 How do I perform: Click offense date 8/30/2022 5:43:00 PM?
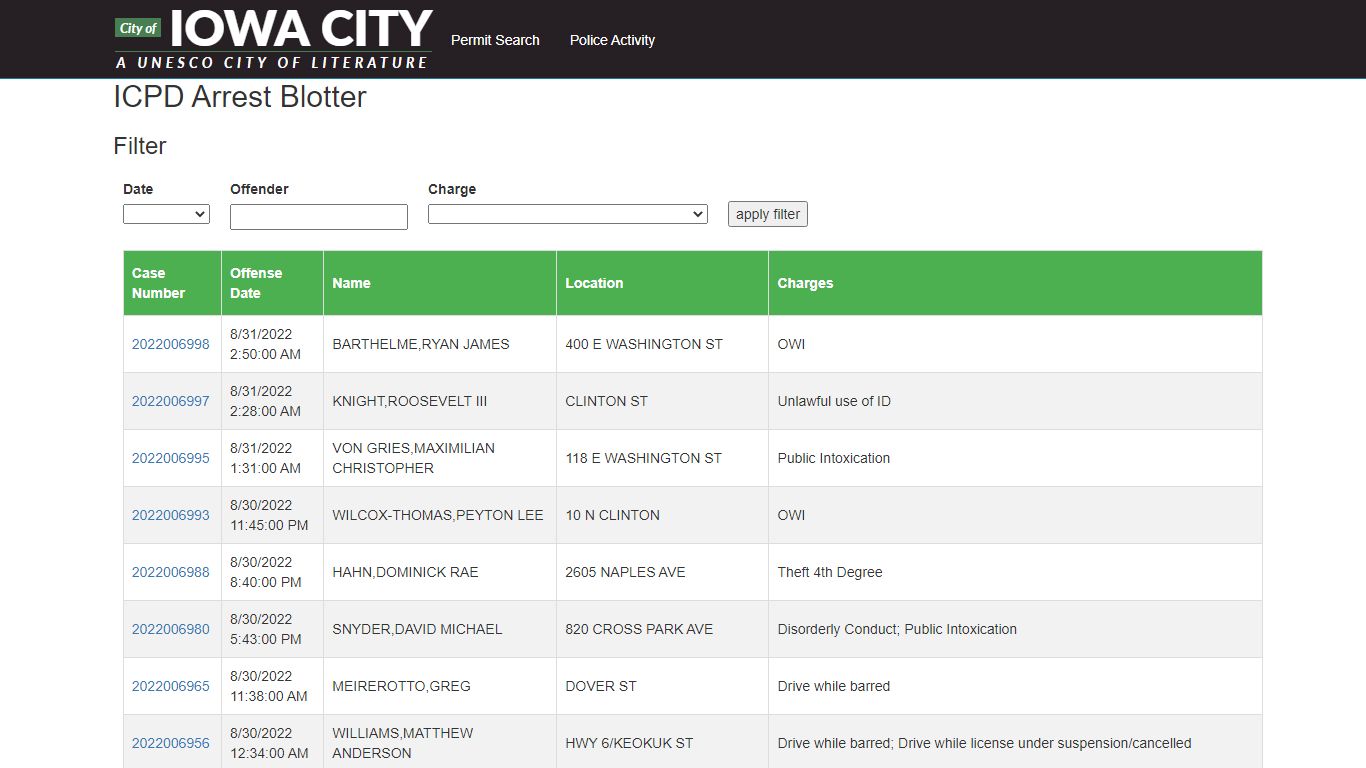(265, 629)
